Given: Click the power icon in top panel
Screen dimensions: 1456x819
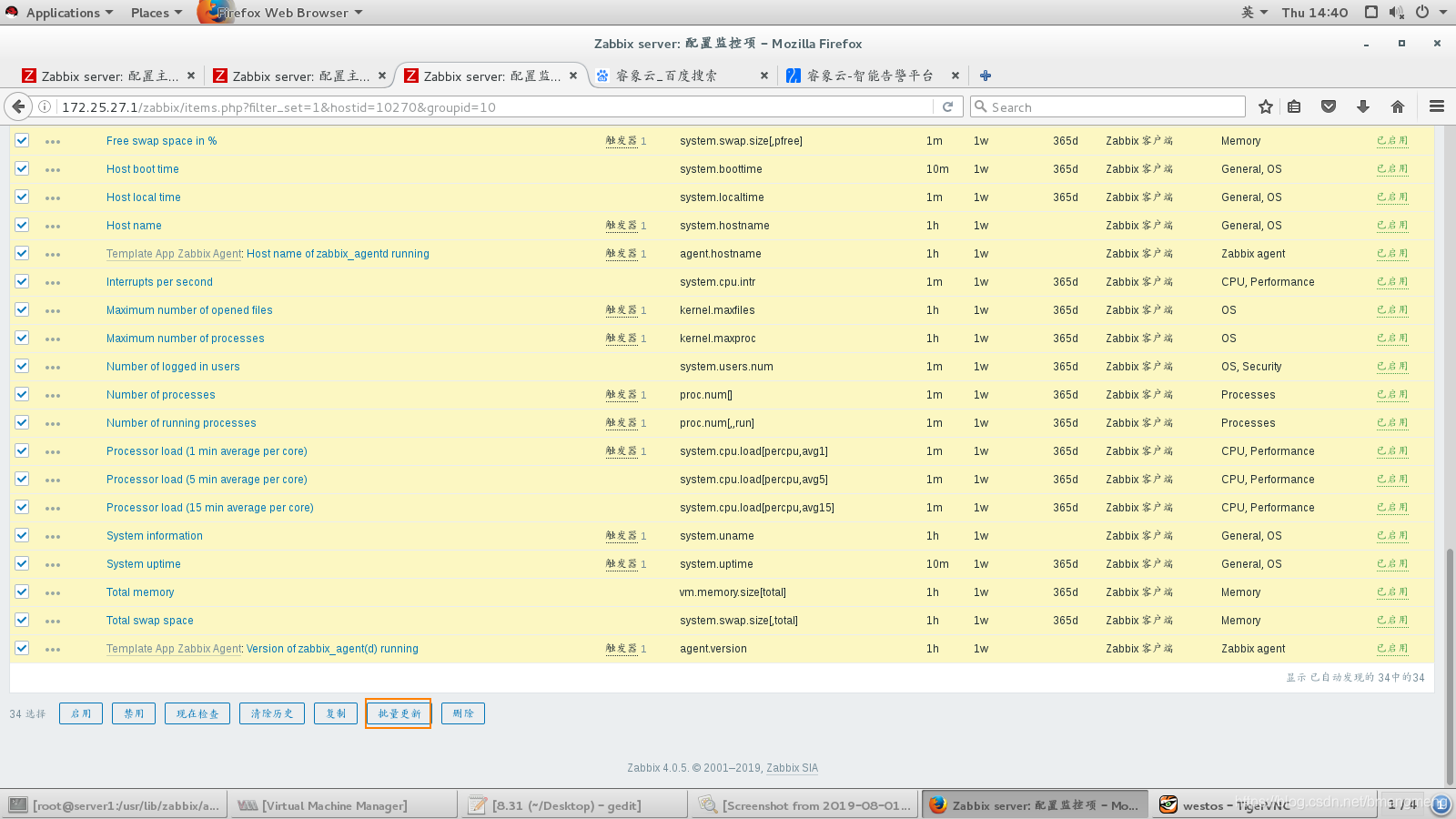Looking at the screenshot, I should tap(1421, 12).
